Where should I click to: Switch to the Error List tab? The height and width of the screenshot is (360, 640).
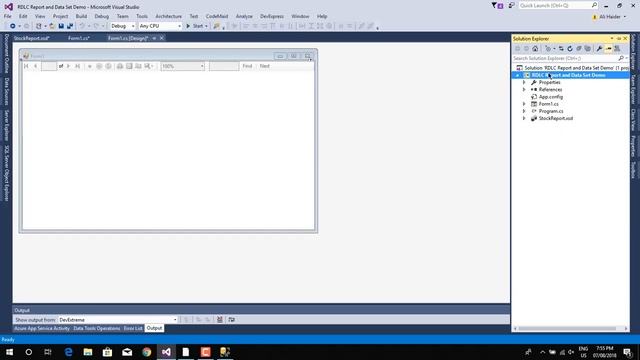point(133,328)
